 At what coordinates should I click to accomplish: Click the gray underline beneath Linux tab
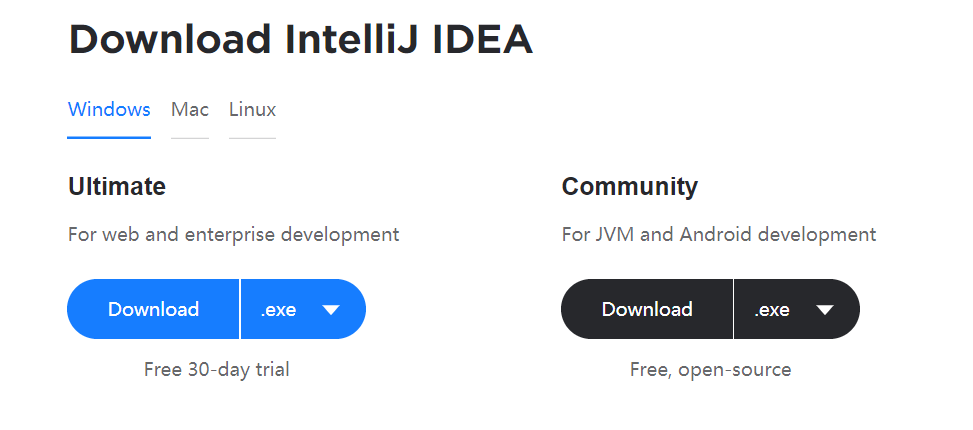click(x=252, y=138)
